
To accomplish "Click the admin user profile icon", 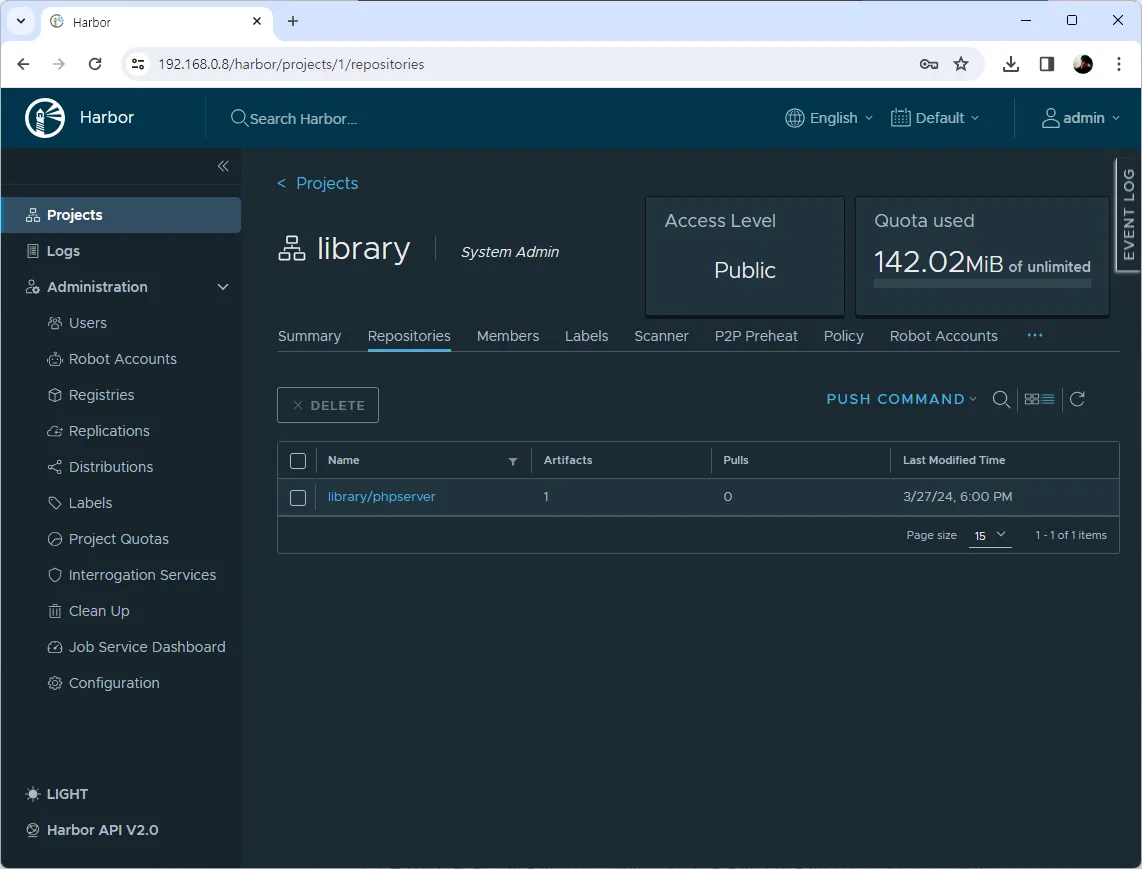I will click(x=1050, y=118).
